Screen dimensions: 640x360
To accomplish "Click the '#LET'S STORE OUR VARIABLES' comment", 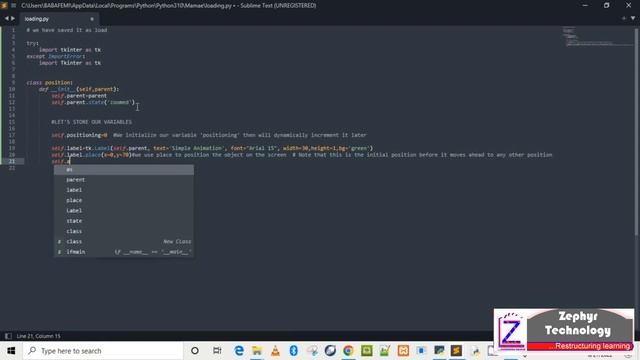I will click(x=91, y=122).
